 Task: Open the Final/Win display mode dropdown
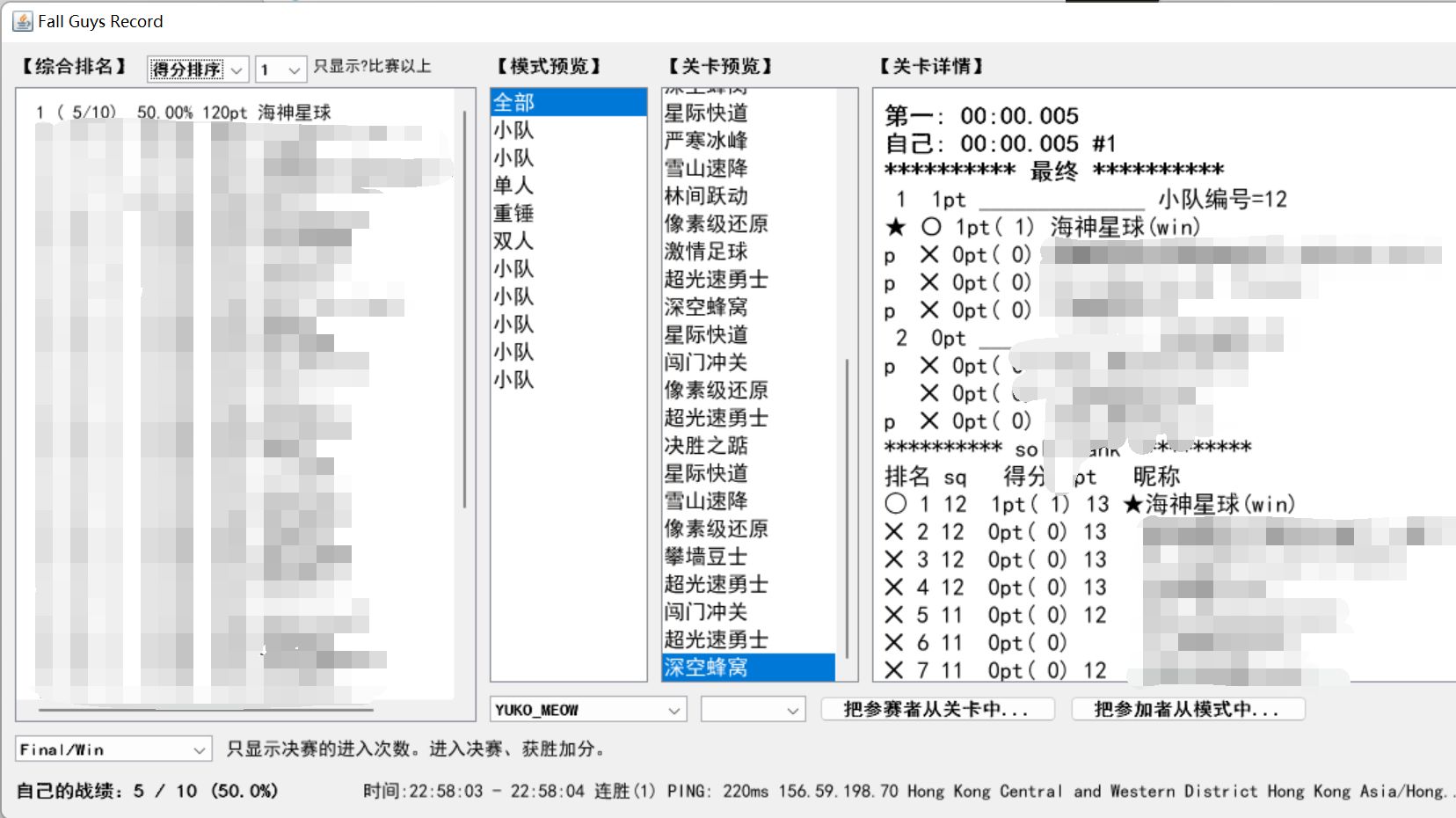[112, 749]
